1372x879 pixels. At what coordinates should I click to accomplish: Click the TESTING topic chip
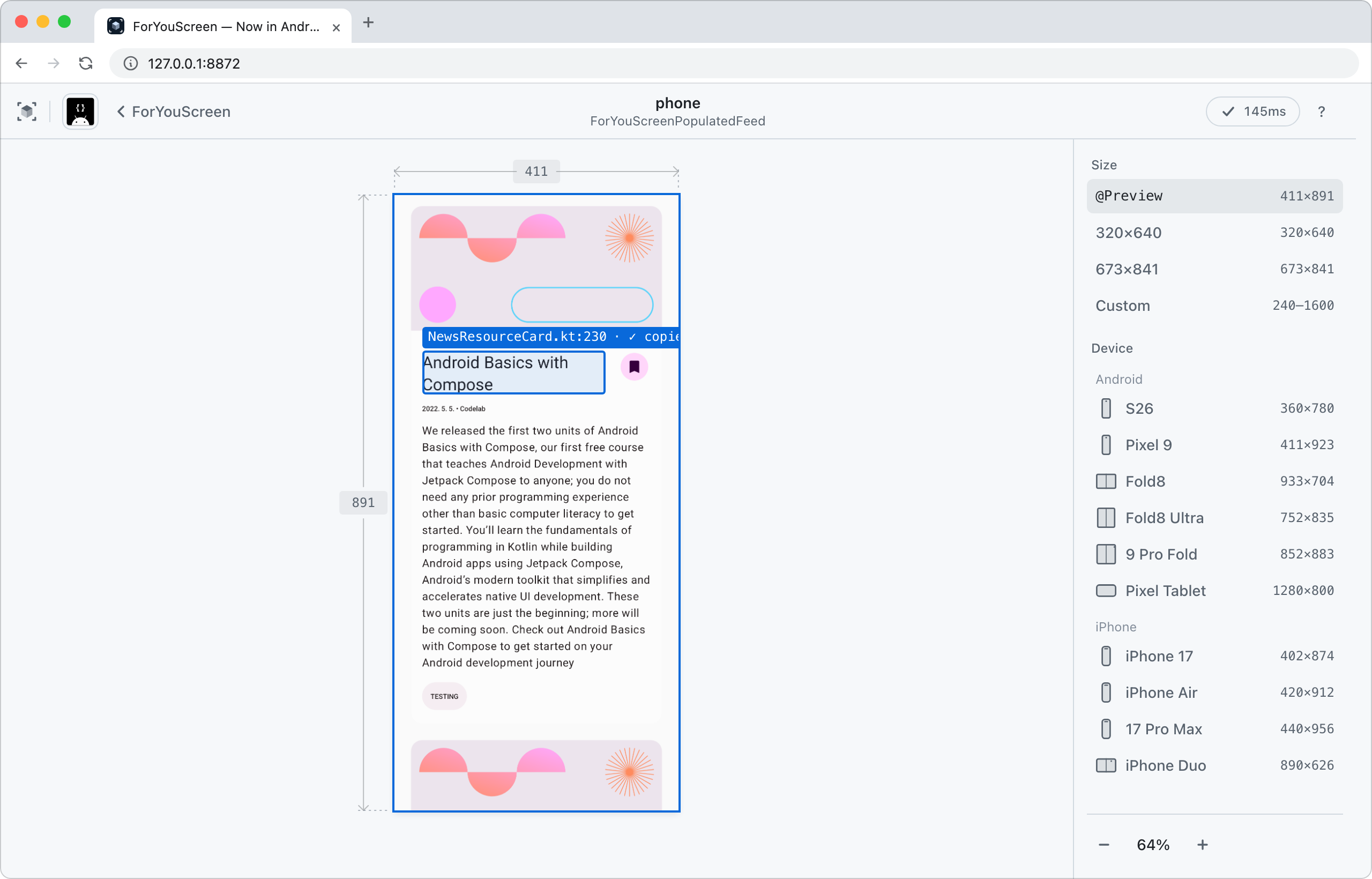point(444,696)
